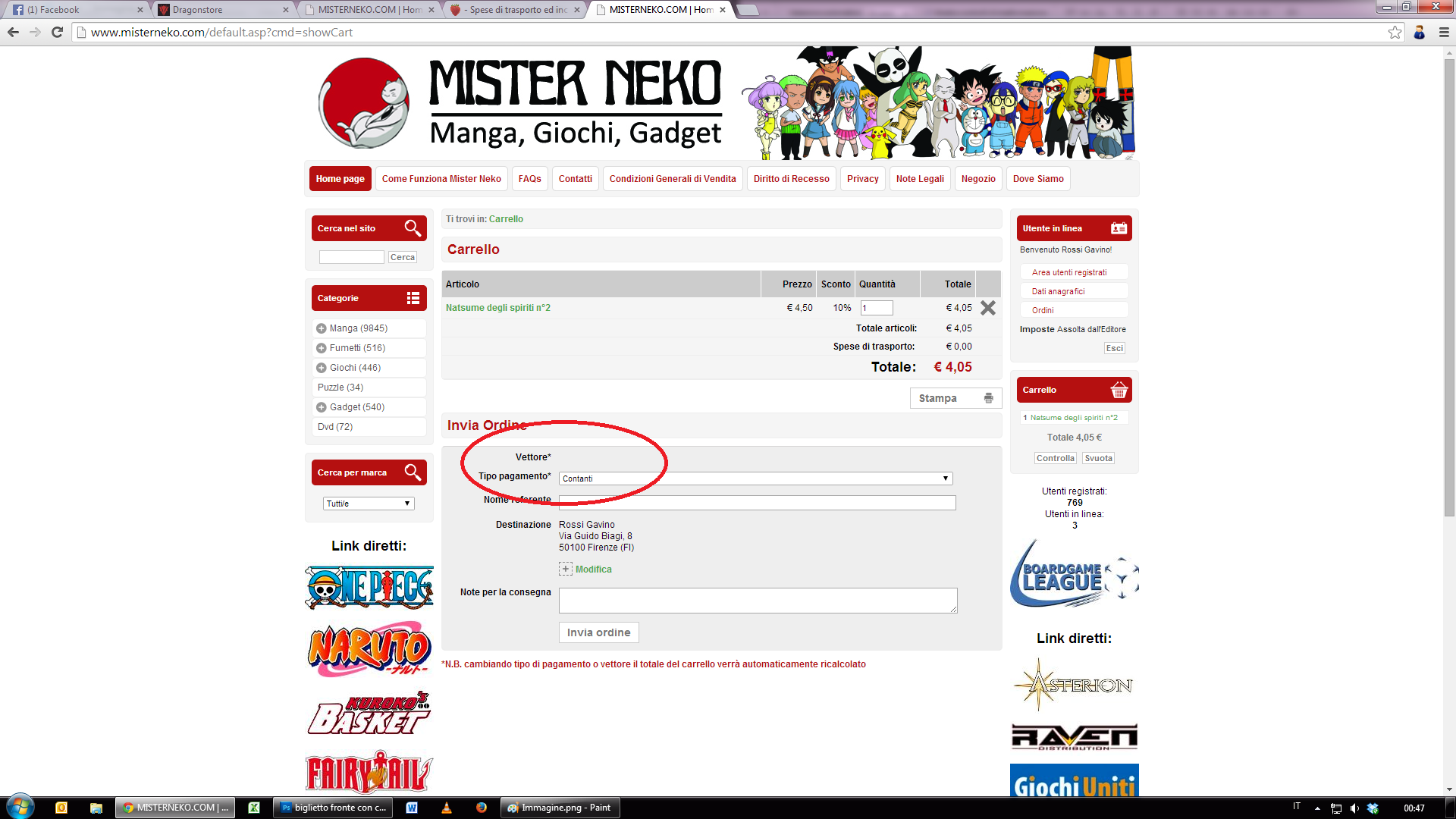Click the Carrello basket icon
1456x819 pixels.
[x=1119, y=390]
